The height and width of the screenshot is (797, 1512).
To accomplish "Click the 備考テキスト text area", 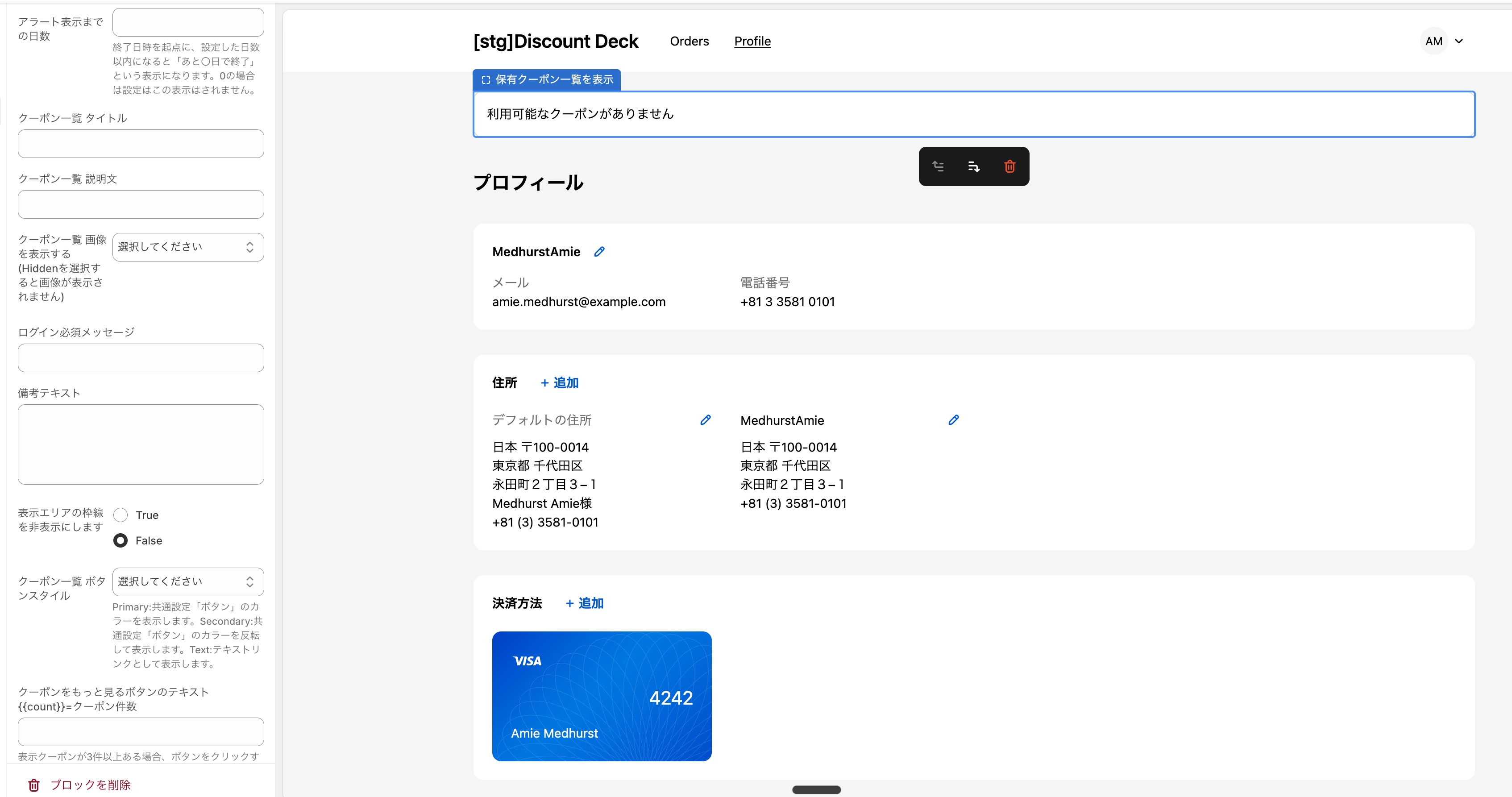I will pyautogui.click(x=141, y=444).
